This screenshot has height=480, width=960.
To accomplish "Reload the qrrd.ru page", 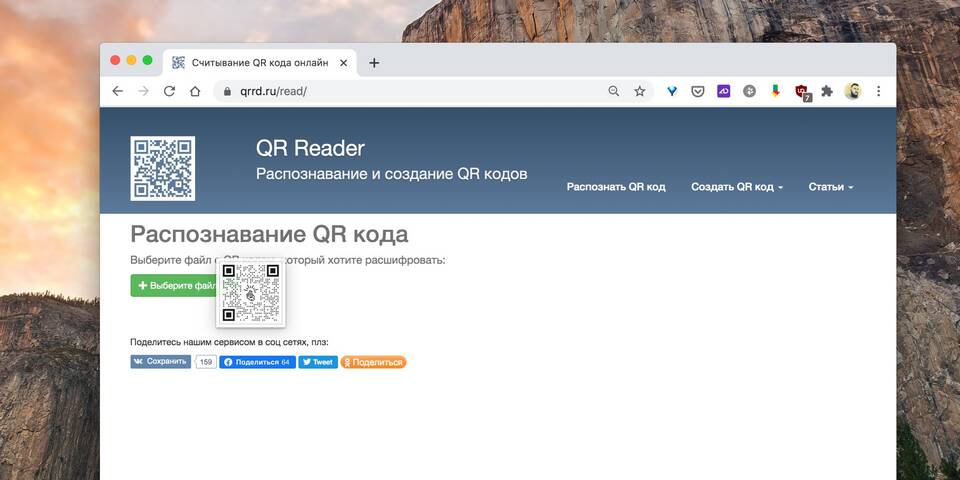I will pos(169,91).
